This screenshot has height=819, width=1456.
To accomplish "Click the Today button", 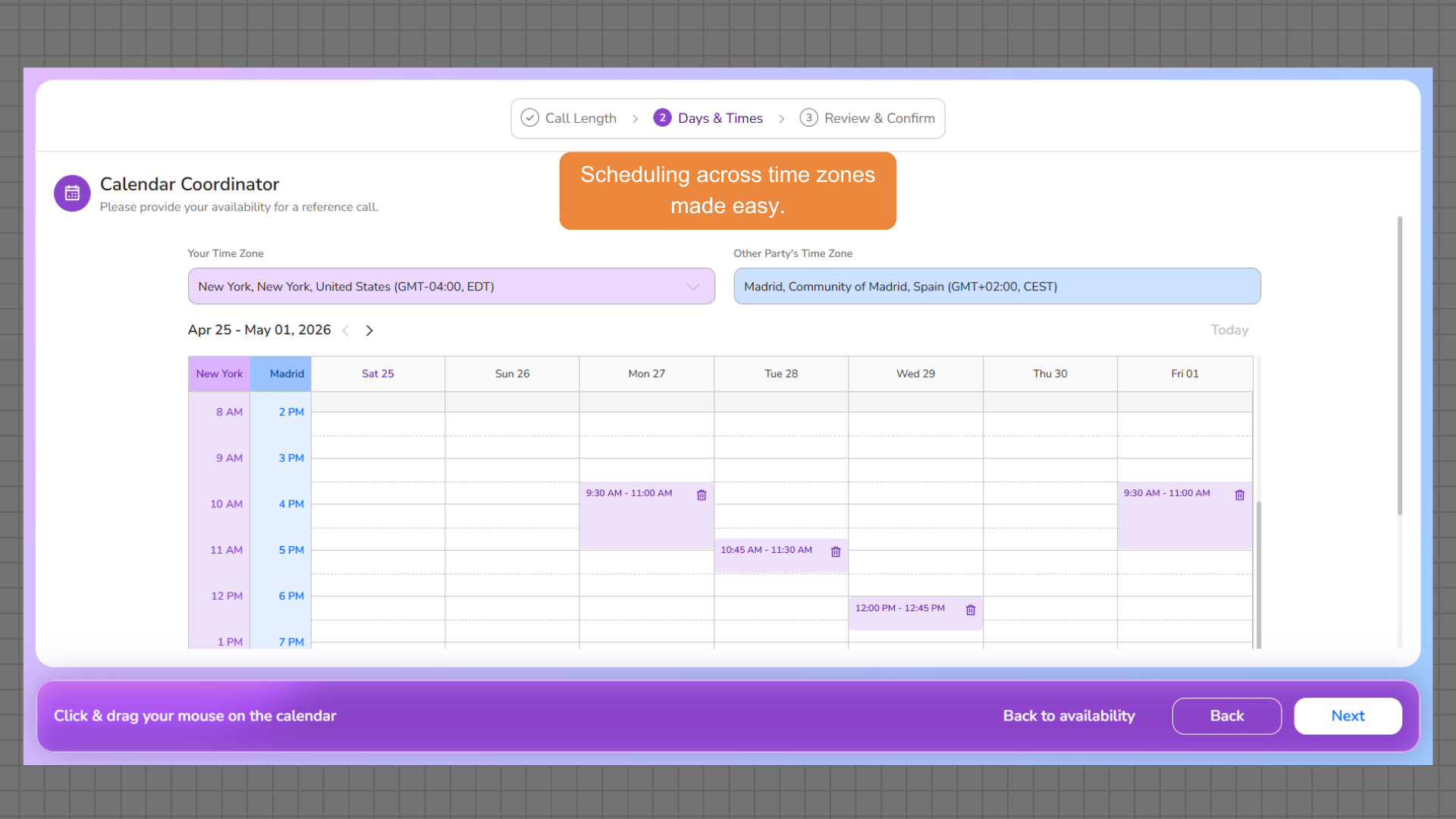I will [x=1229, y=330].
